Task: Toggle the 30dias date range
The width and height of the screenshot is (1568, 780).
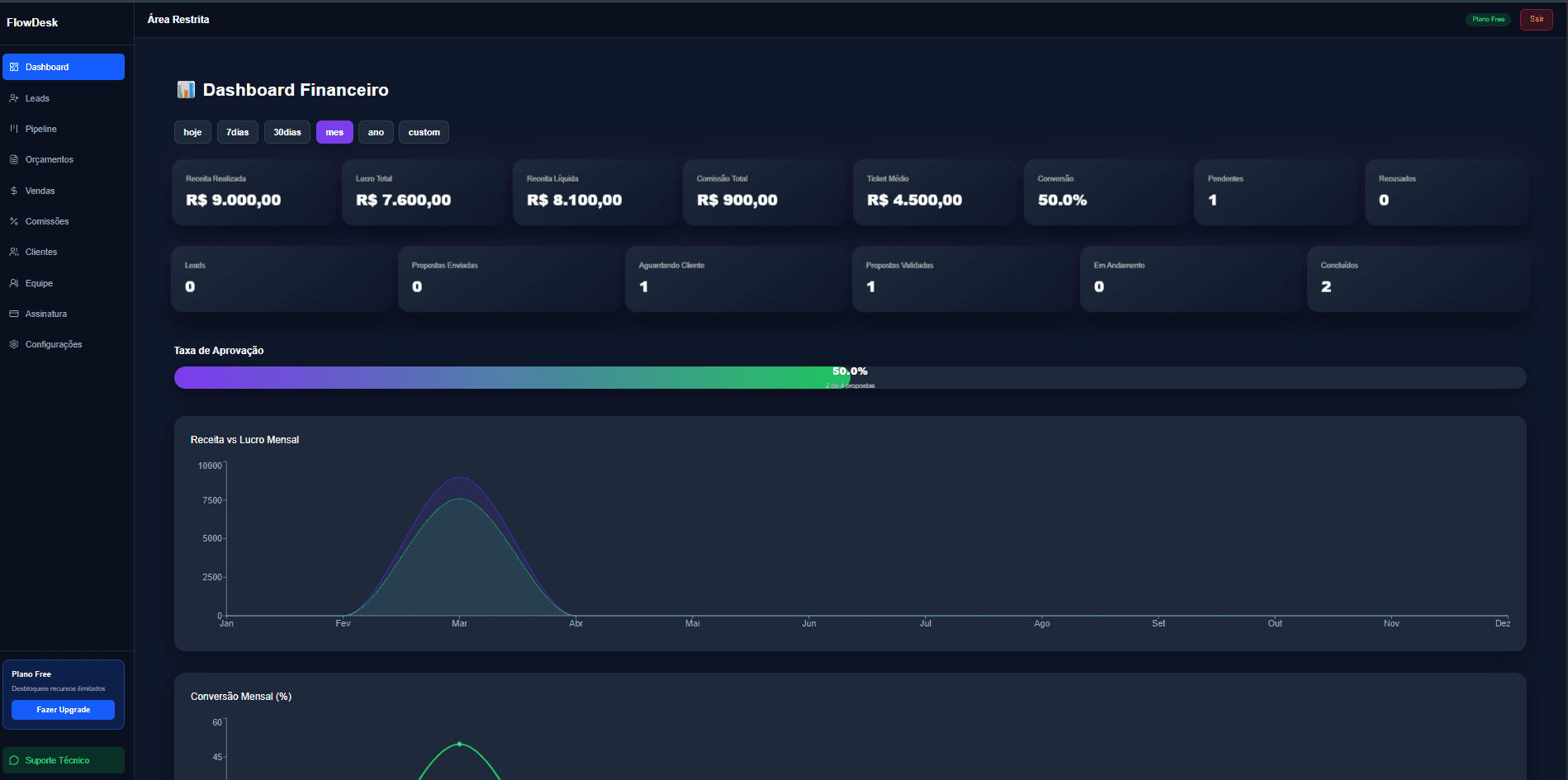Action: coord(287,132)
